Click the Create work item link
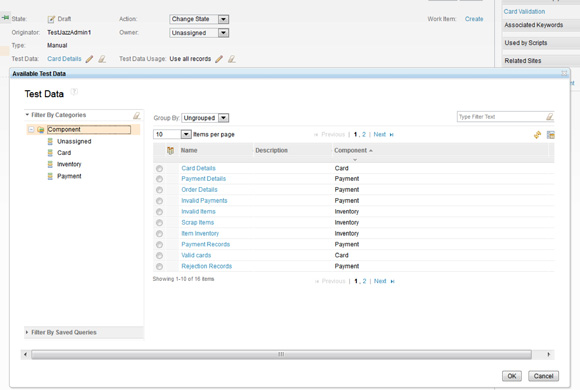 [474, 19]
